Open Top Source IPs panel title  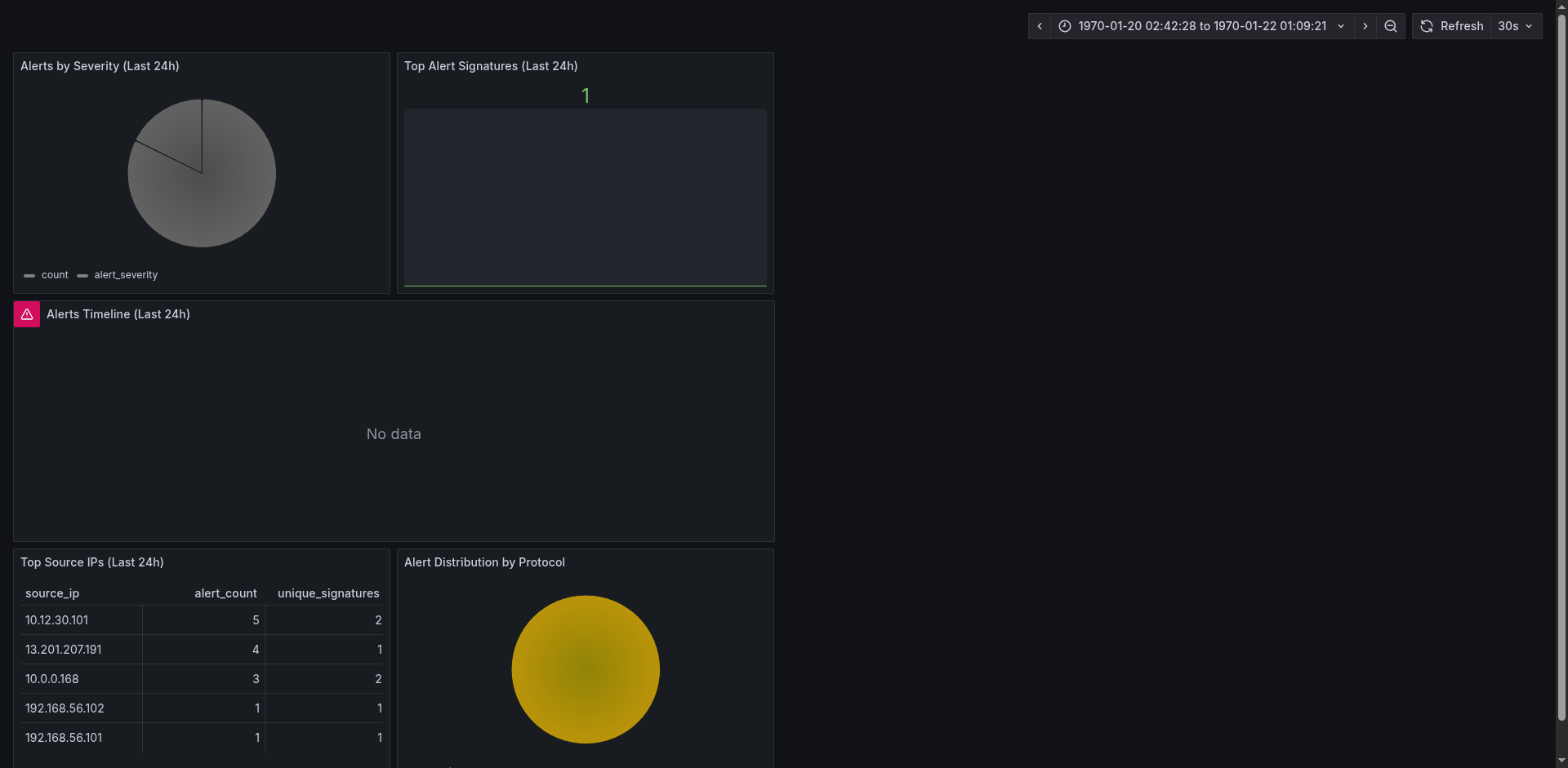[92, 562]
